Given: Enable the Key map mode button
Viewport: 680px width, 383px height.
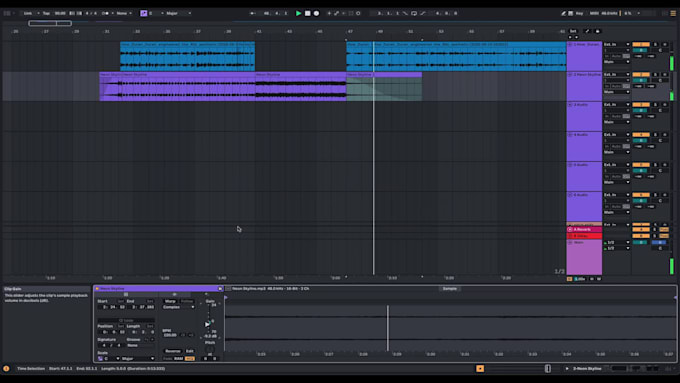Looking at the screenshot, I should click(579, 13).
